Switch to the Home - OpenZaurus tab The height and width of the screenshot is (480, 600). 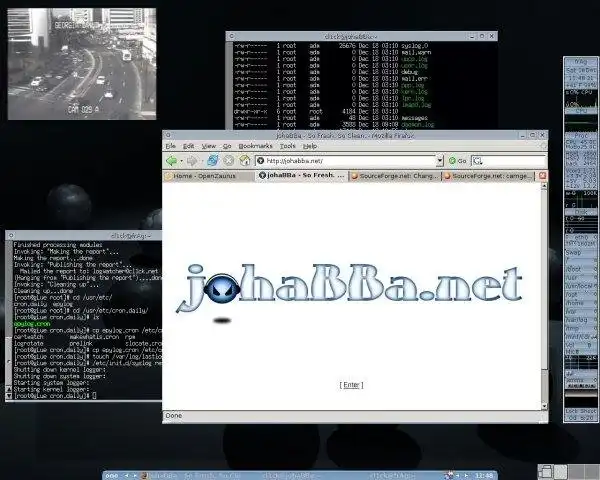click(209, 176)
